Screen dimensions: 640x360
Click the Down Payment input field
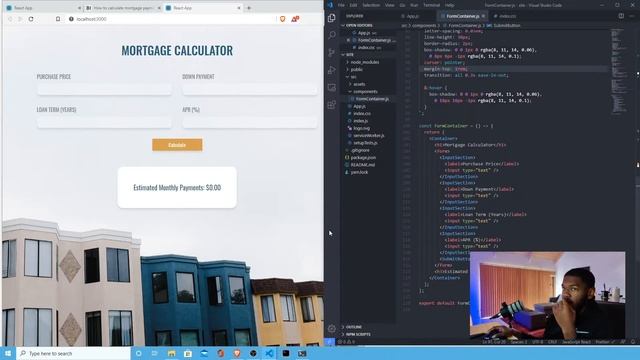[x=250, y=89]
